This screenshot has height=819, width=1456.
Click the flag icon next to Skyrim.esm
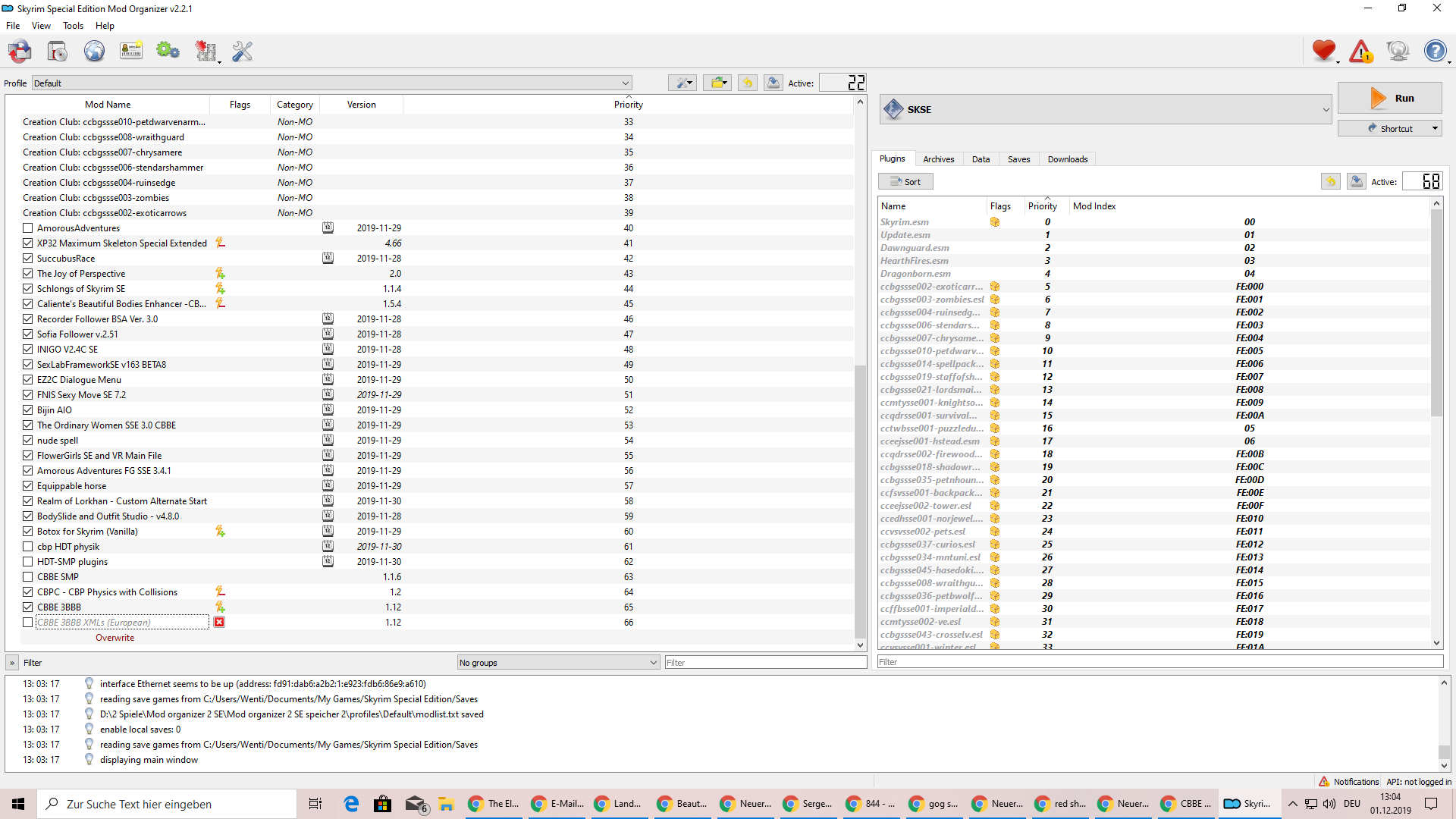995,222
